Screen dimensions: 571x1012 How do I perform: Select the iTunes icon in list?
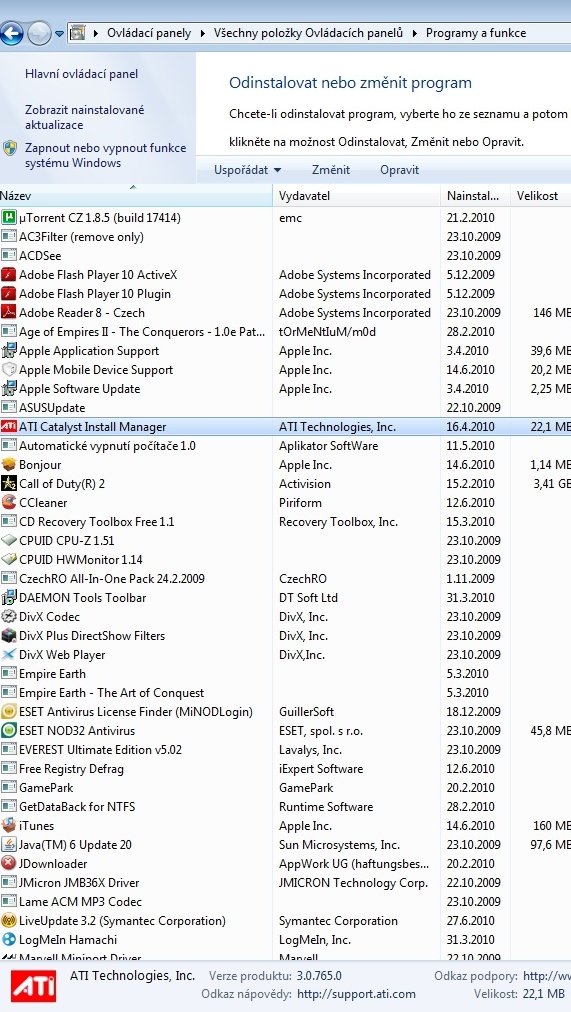click(8, 825)
